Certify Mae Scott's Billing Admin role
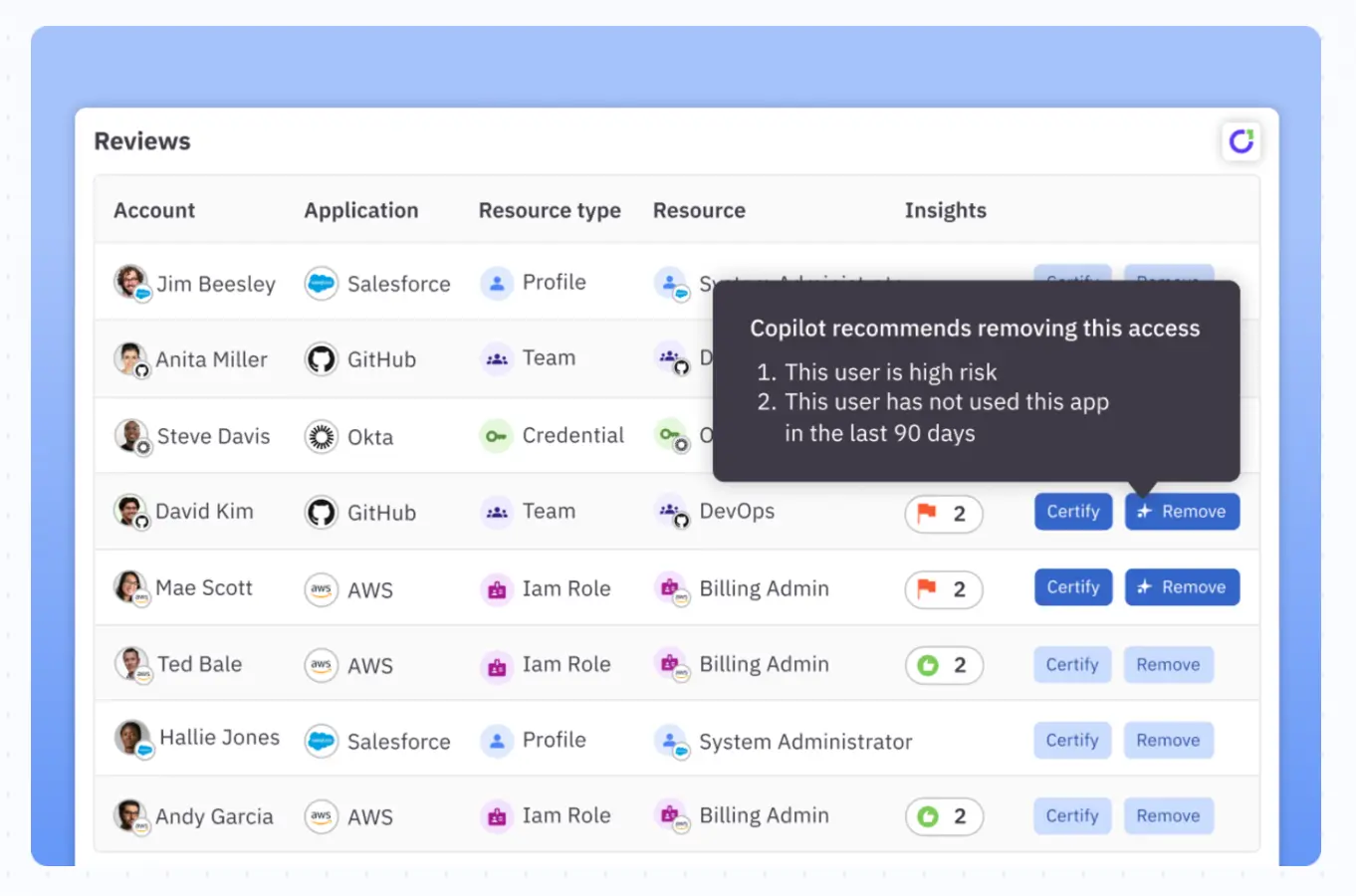Image resolution: width=1356 pixels, height=896 pixels. tap(1072, 587)
